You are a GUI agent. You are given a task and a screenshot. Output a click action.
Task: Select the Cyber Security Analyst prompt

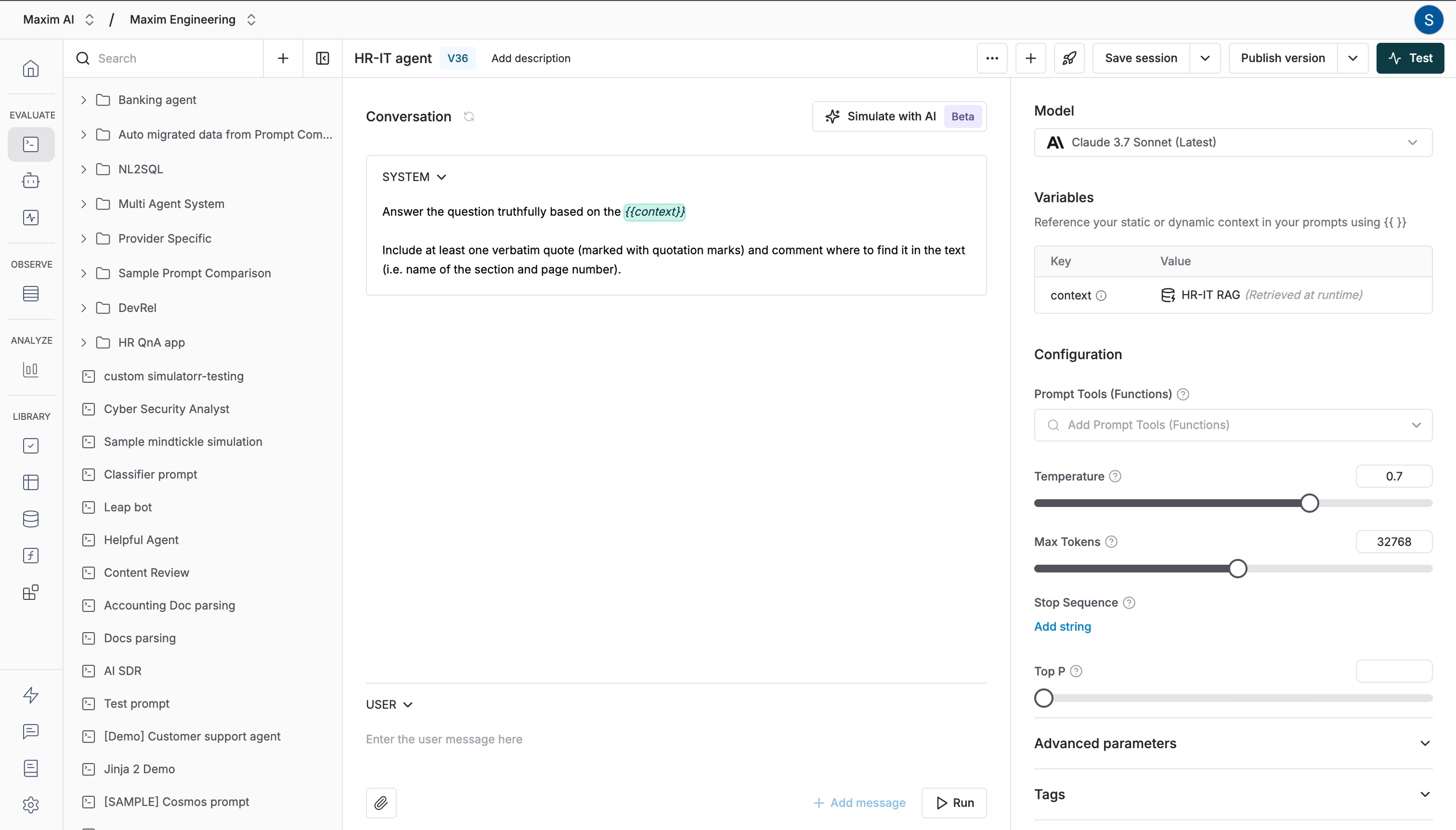[x=167, y=409]
